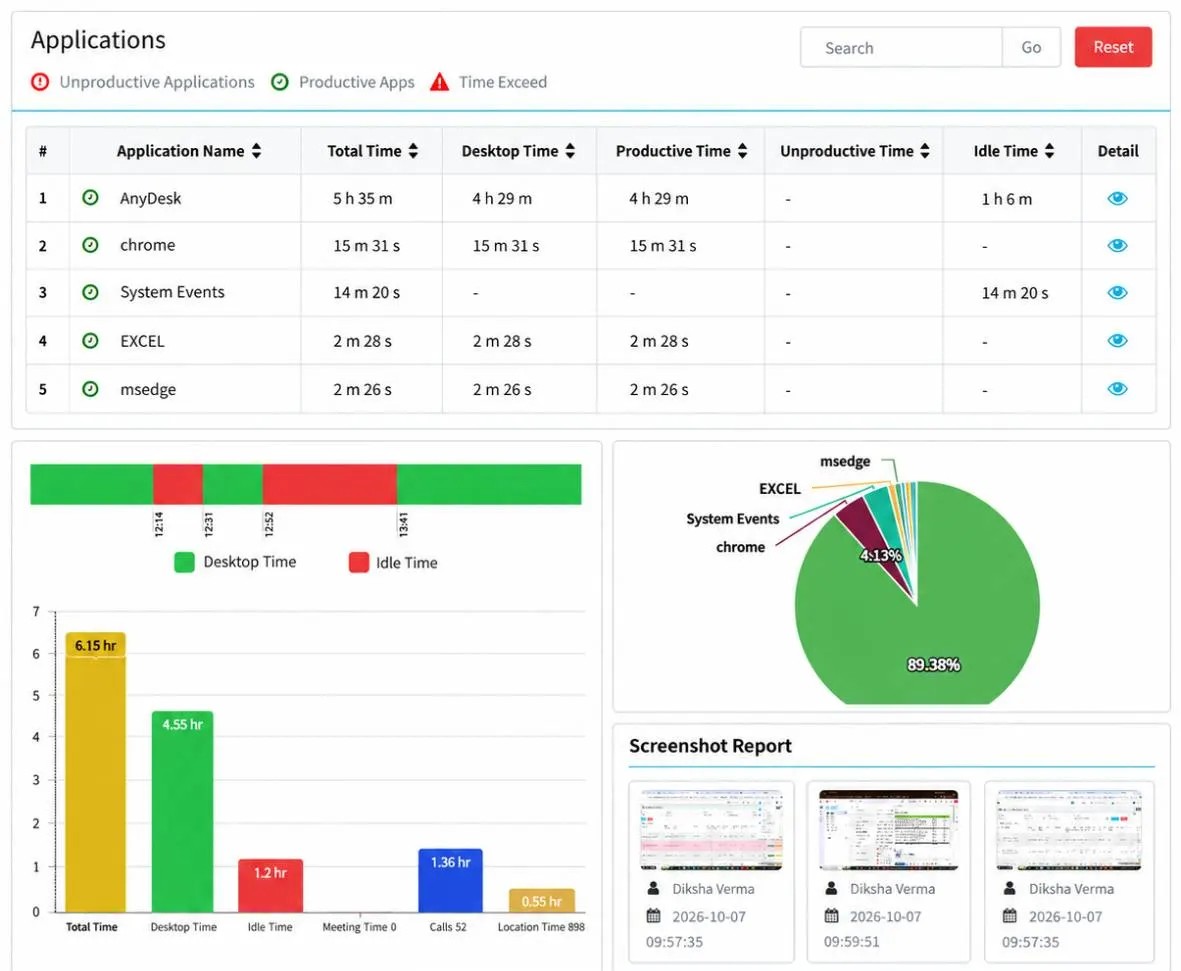
Task: Click the blue Calls 1.36 hr bar
Action: click(x=450, y=881)
